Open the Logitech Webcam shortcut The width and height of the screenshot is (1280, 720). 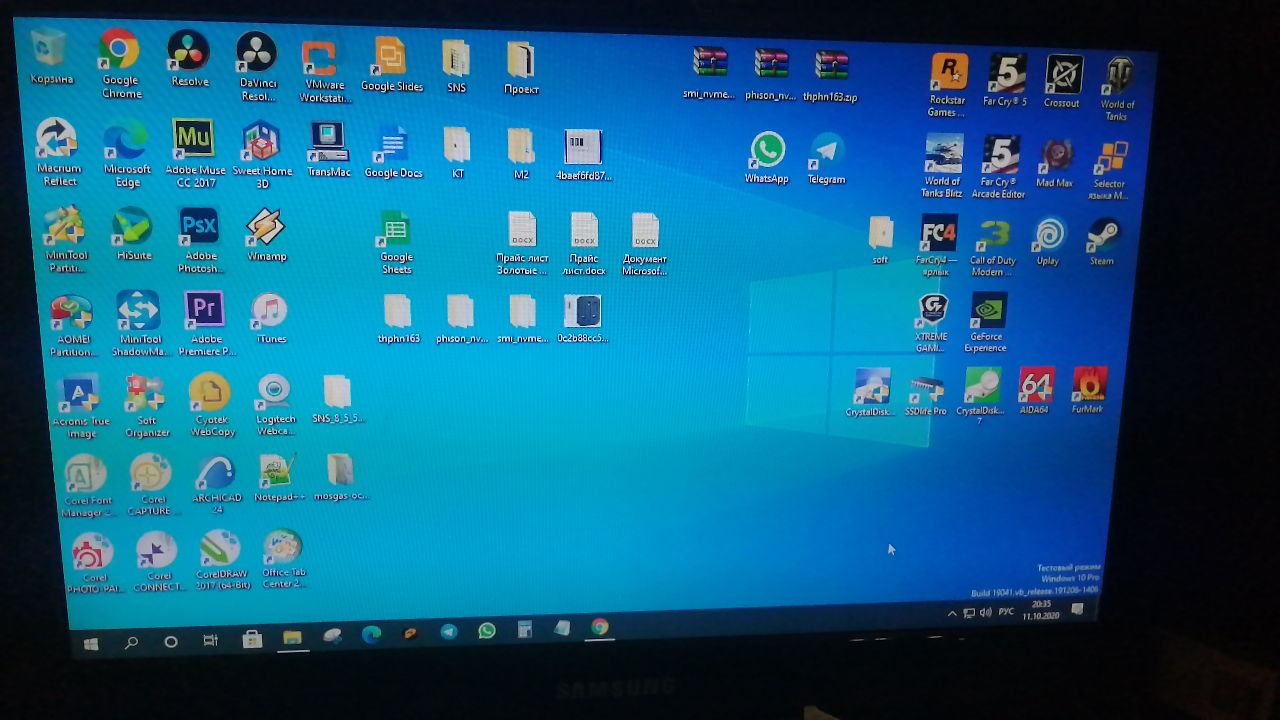(x=274, y=405)
